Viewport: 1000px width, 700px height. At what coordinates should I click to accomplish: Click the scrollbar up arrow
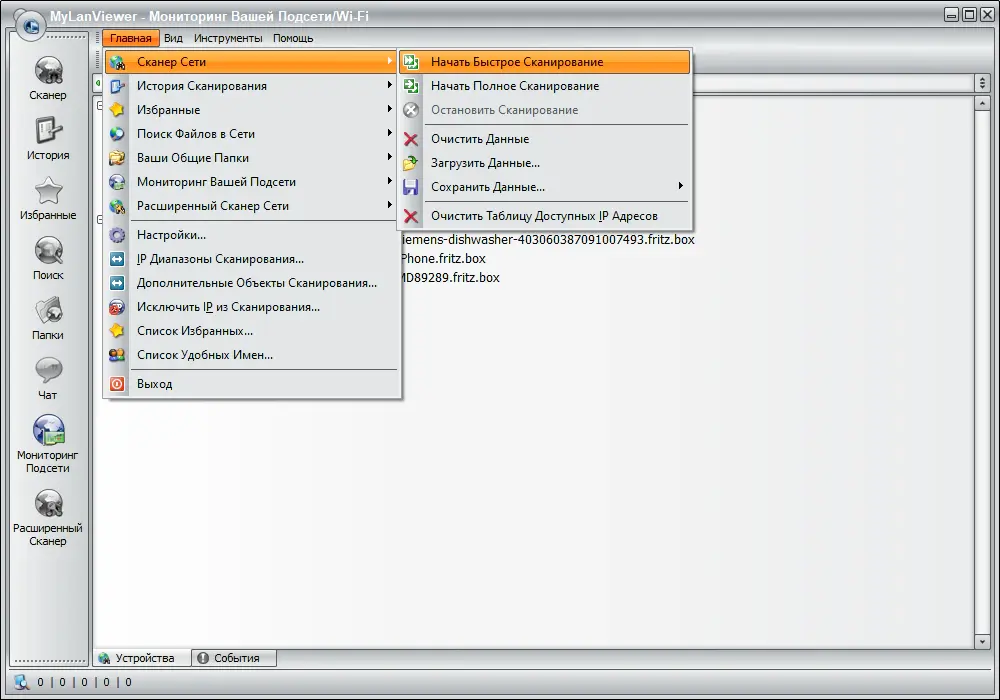coord(982,103)
